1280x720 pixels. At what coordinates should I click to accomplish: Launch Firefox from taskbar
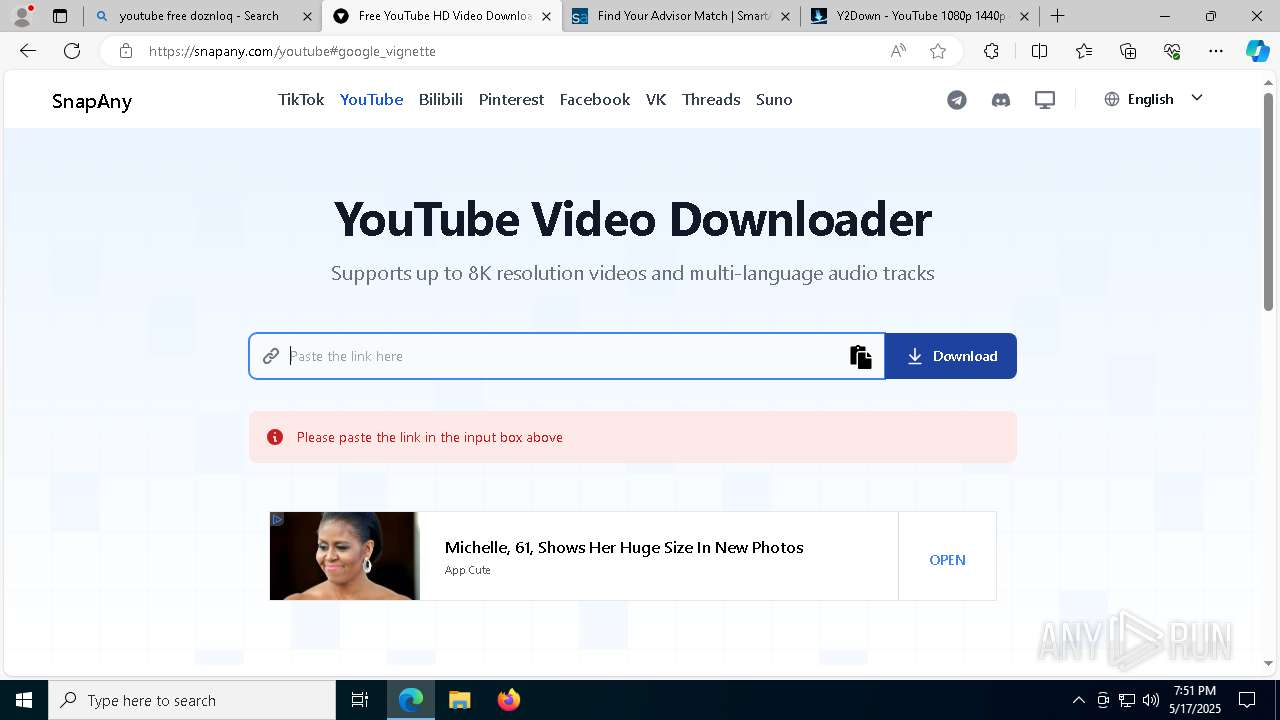pyautogui.click(x=508, y=700)
